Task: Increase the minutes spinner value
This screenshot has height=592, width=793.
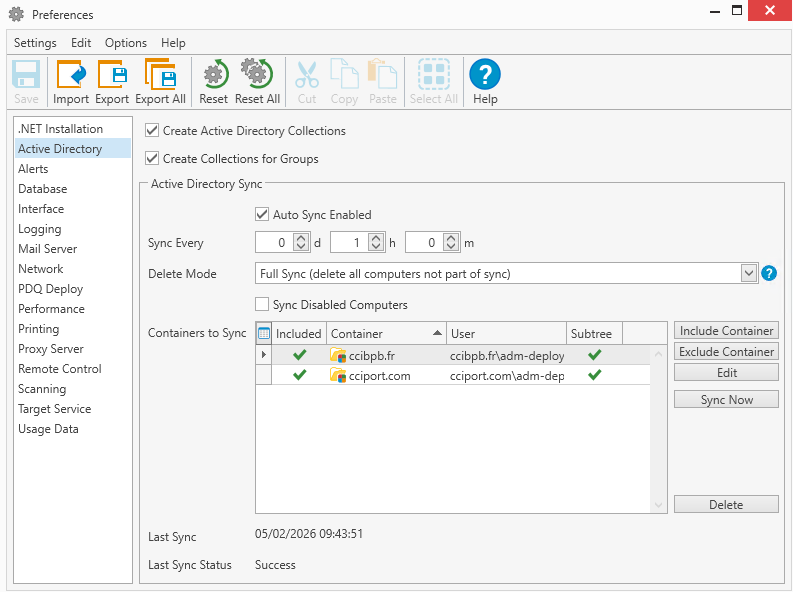Action: 451,238
